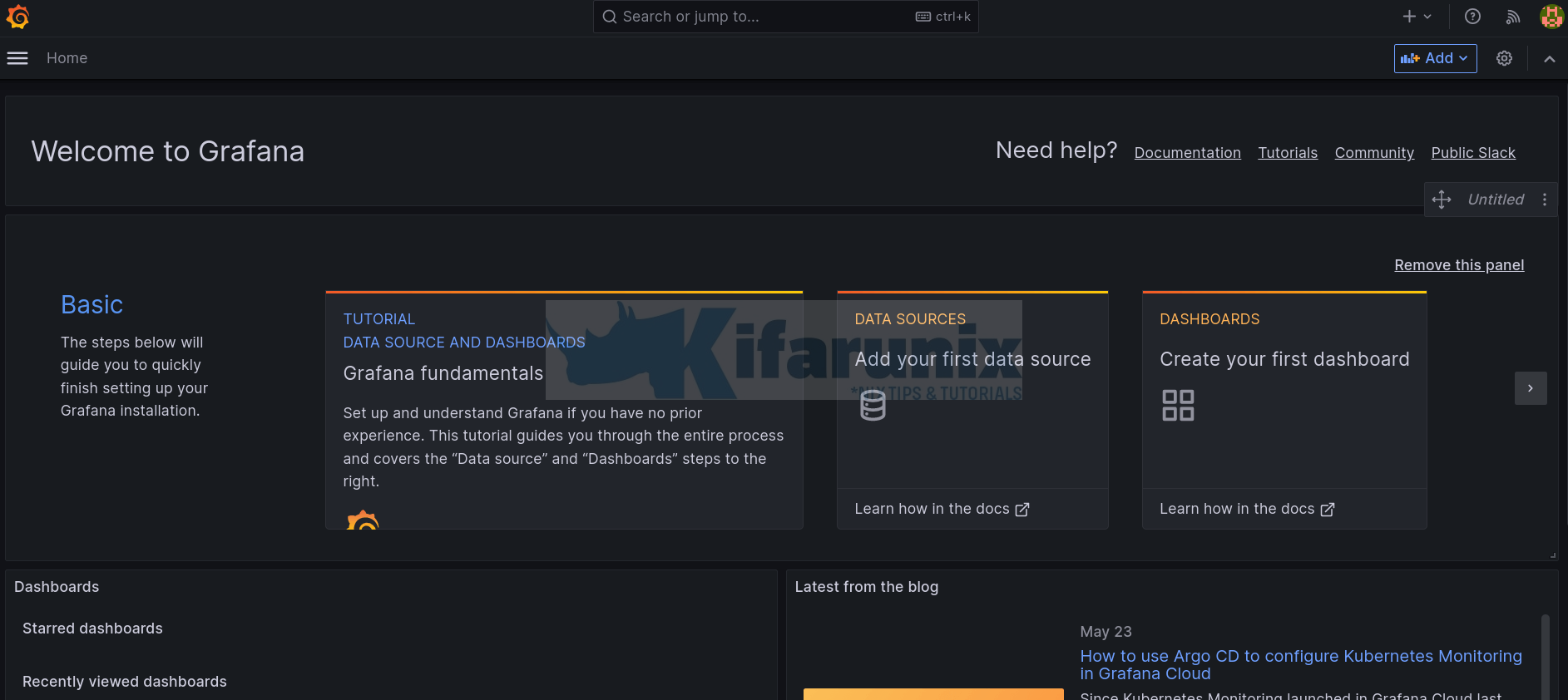Open the news RSS feed icon
The image size is (1568, 700).
point(1513,17)
